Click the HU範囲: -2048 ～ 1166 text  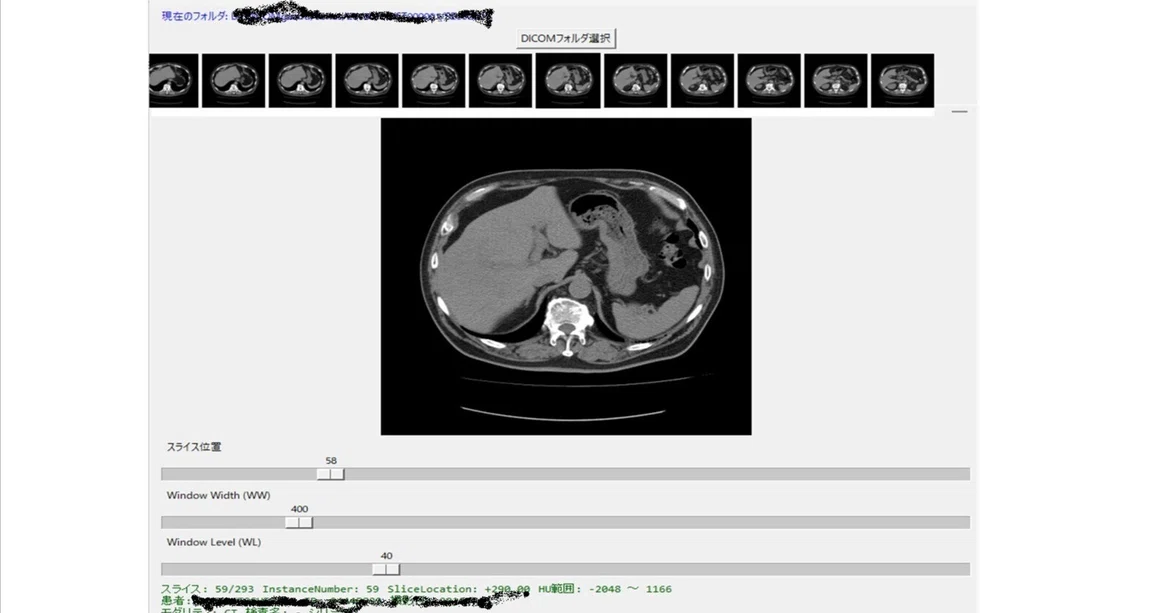(x=605, y=588)
